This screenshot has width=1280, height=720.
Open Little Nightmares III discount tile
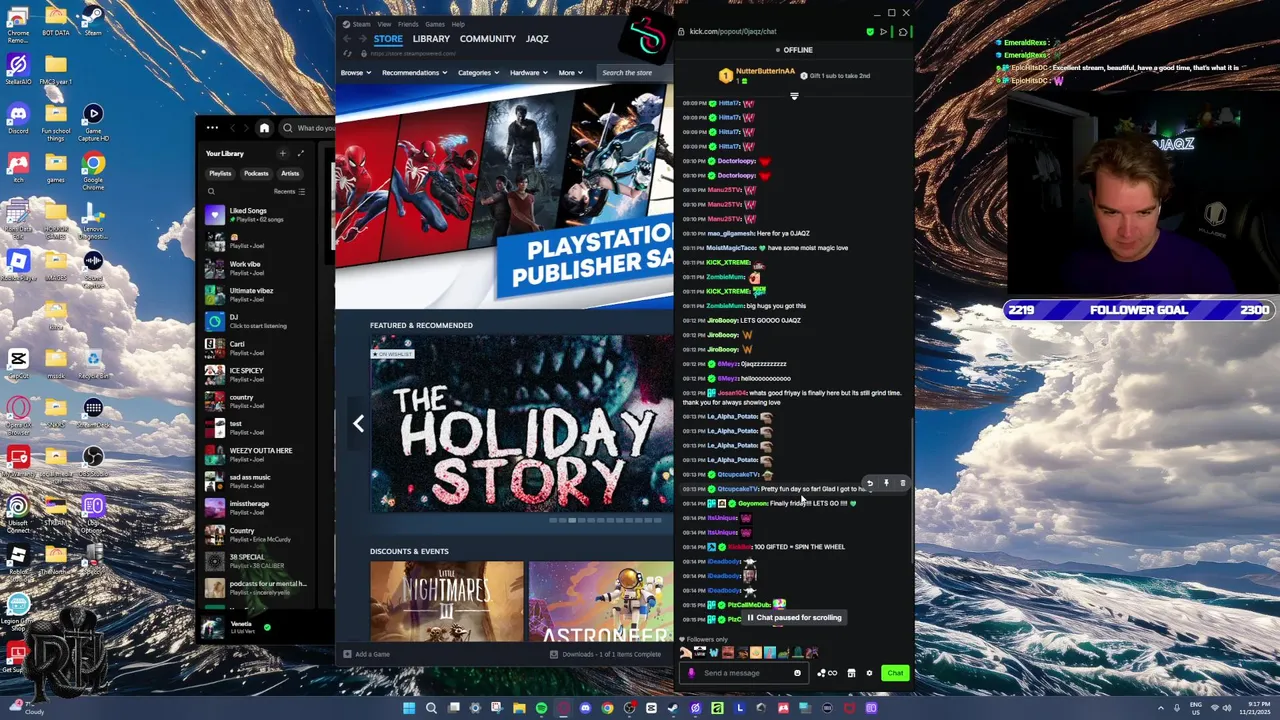[x=447, y=601]
